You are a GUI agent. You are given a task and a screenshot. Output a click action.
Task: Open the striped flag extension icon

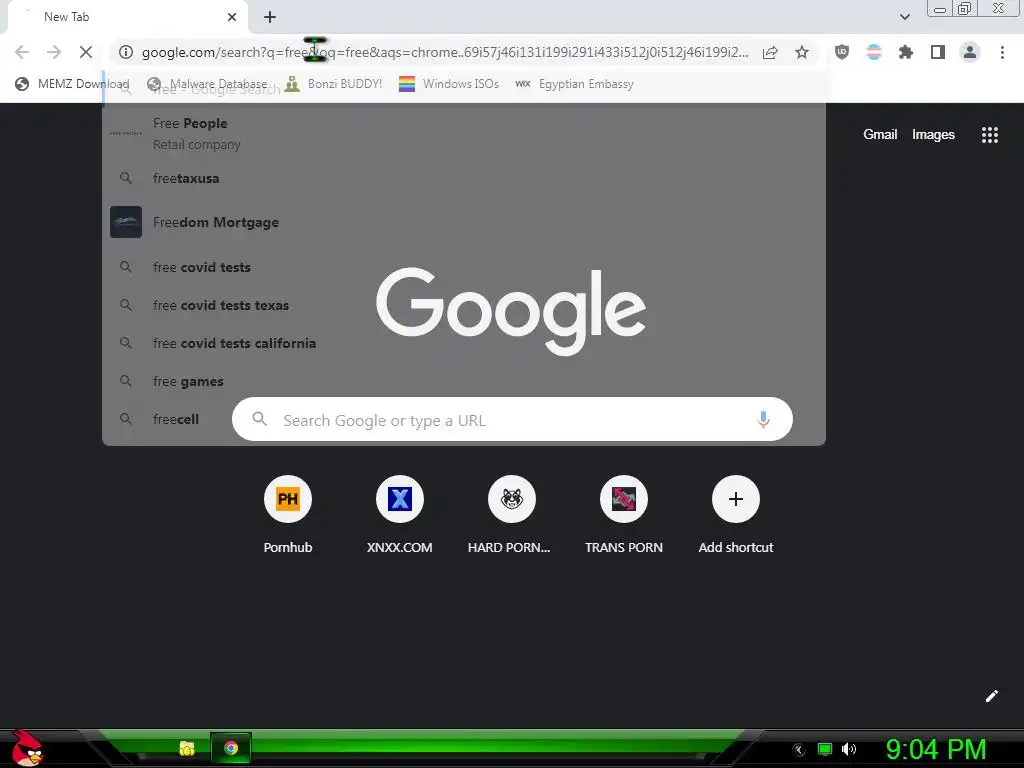(874, 52)
